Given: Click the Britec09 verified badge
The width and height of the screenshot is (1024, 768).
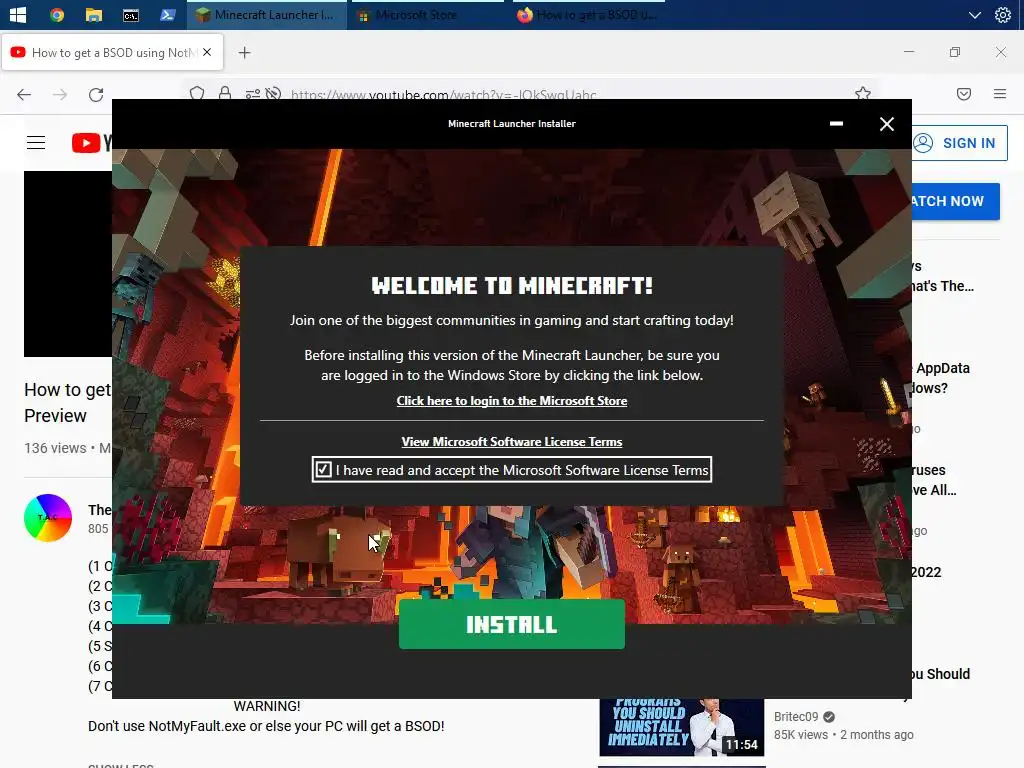Looking at the screenshot, I should [x=829, y=717].
